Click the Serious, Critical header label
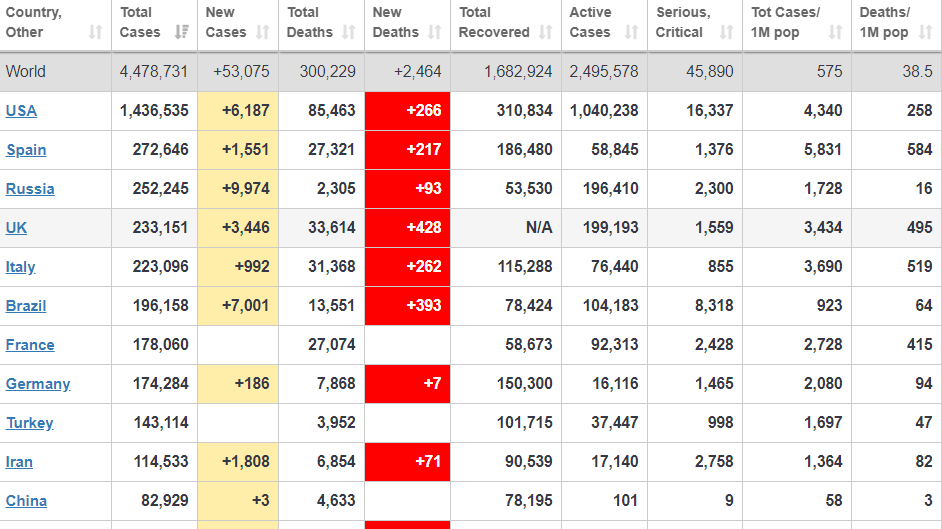 coord(683,22)
